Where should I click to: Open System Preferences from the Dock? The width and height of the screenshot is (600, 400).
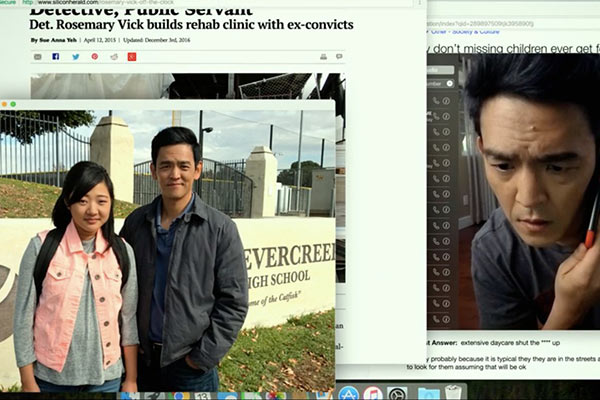click(397, 393)
